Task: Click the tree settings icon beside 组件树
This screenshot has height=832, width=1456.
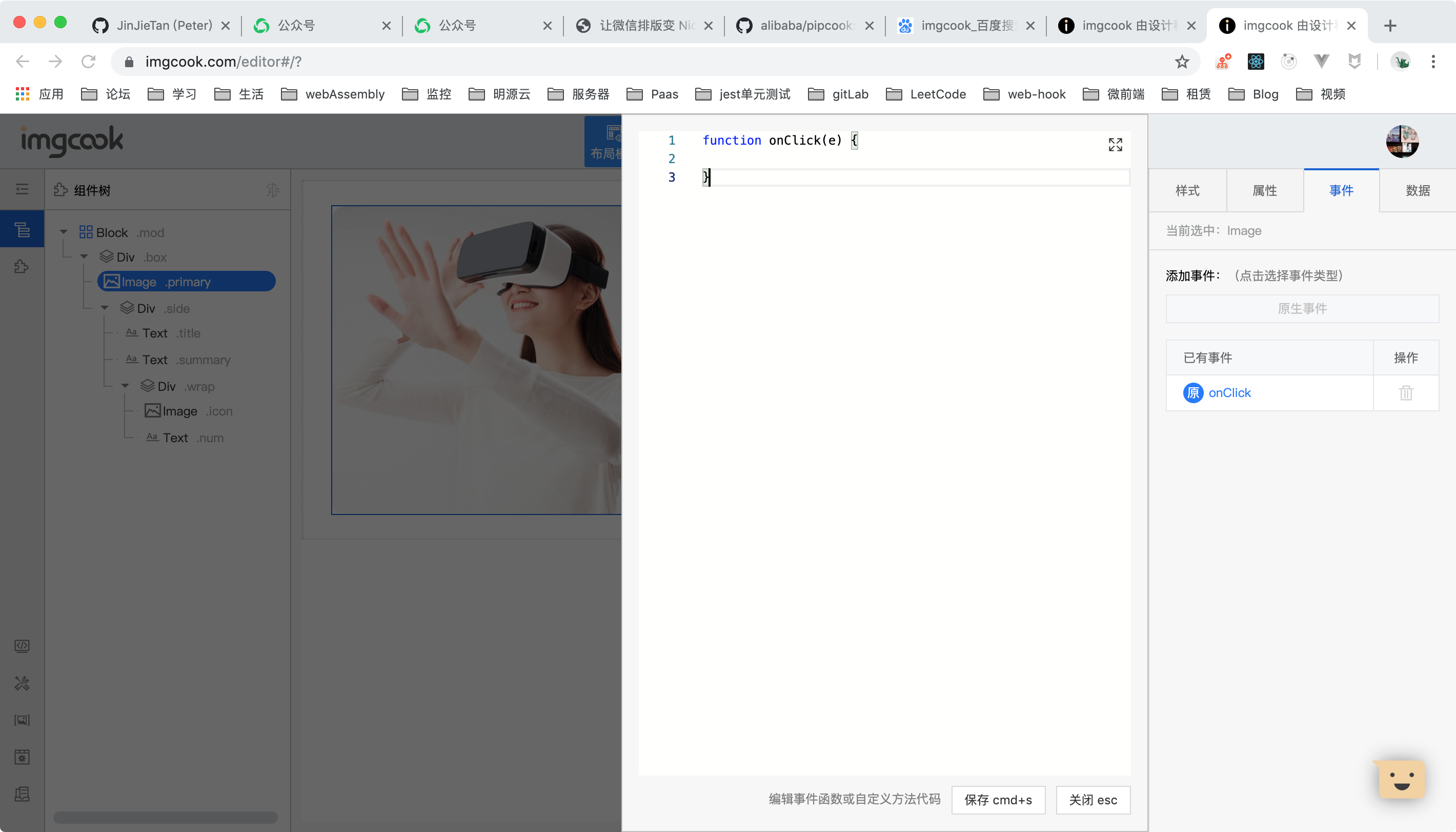Action: (x=273, y=190)
